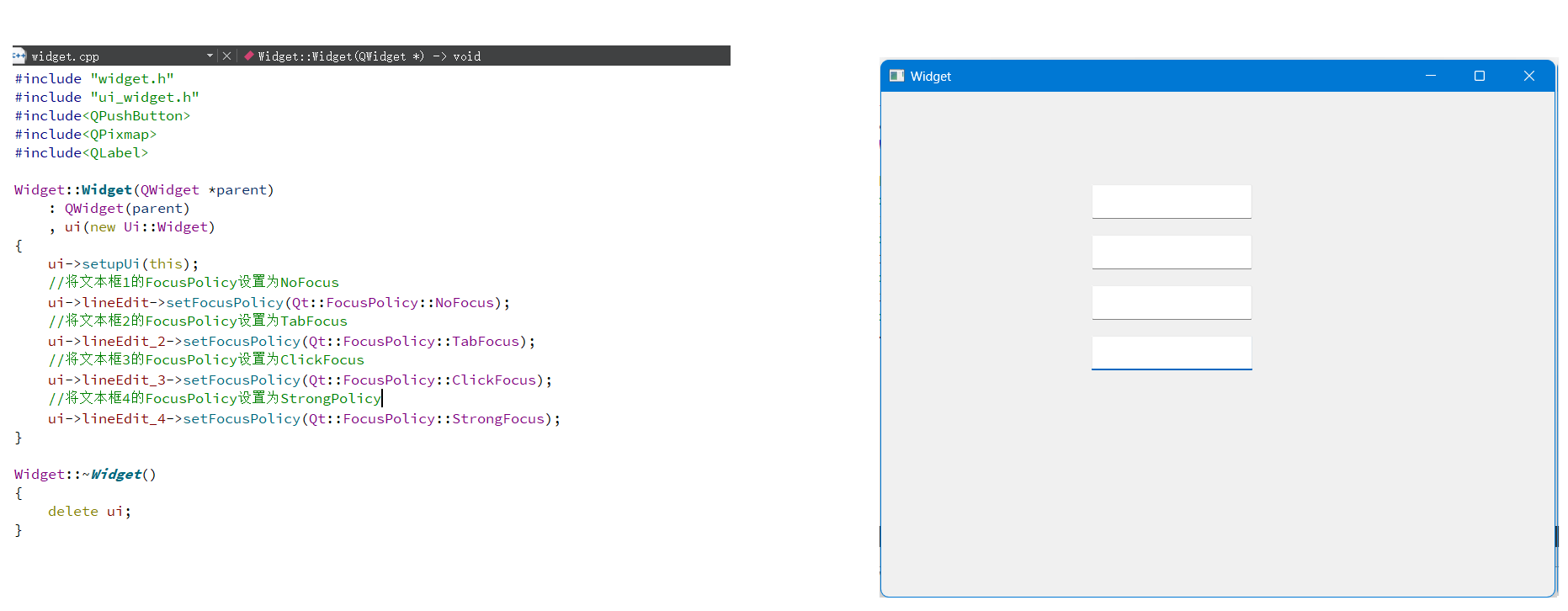
Task: Click the #include<QLabel> line
Action: [x=82, y=153]
